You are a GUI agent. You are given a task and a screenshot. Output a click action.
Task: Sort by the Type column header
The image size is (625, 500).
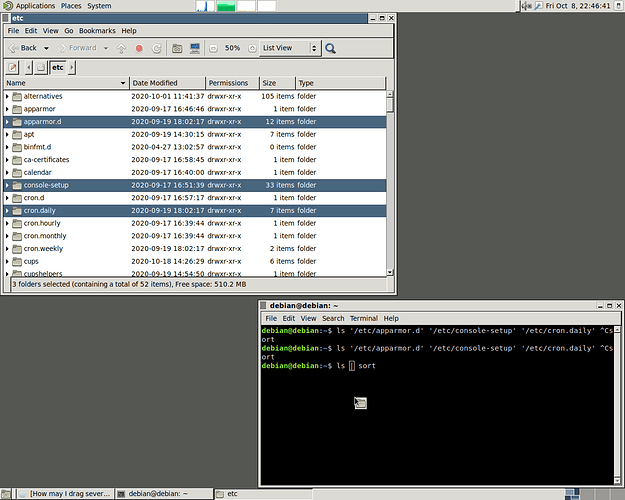coord(341,83)
